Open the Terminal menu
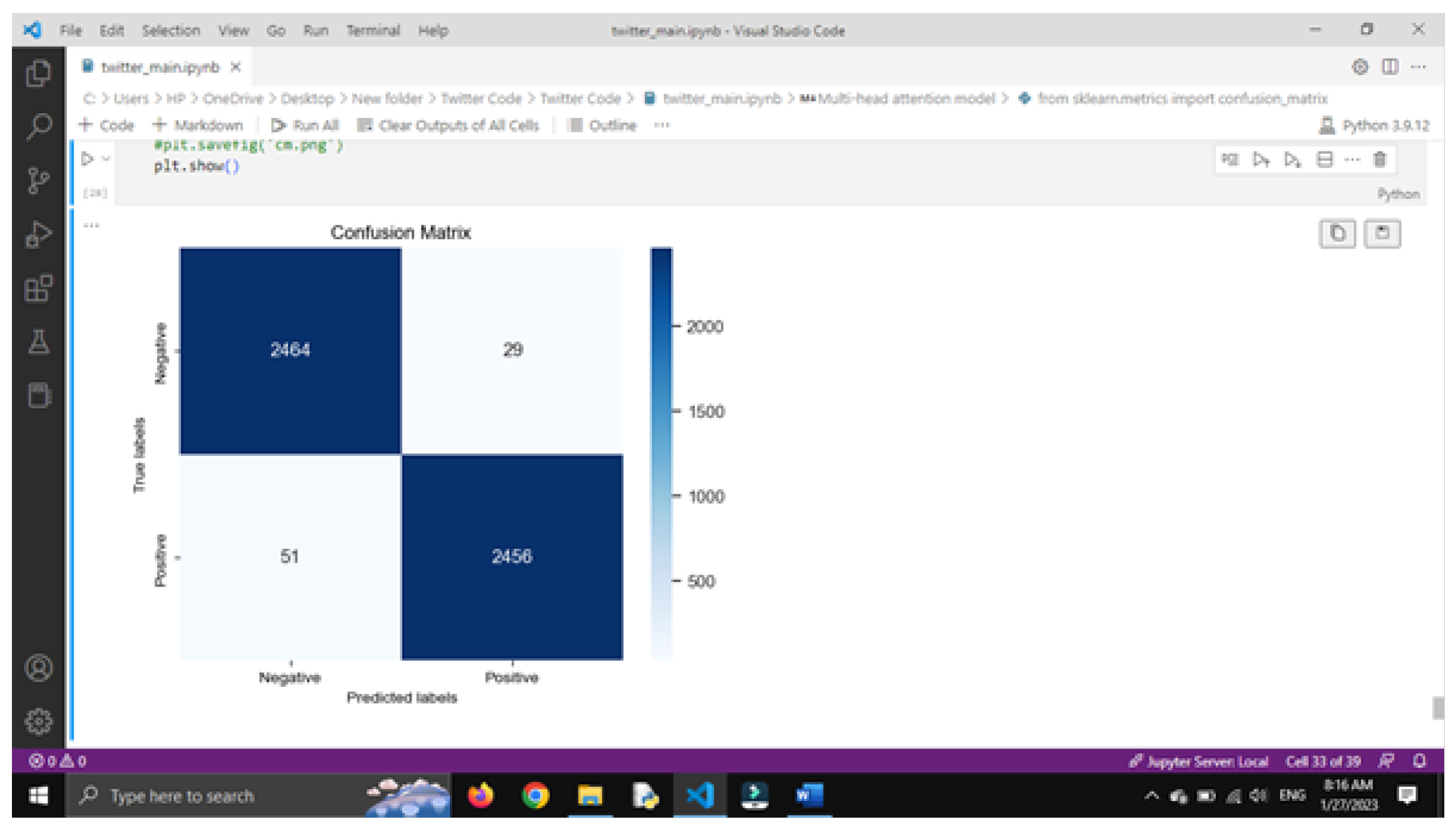 [x=373, y=30]
